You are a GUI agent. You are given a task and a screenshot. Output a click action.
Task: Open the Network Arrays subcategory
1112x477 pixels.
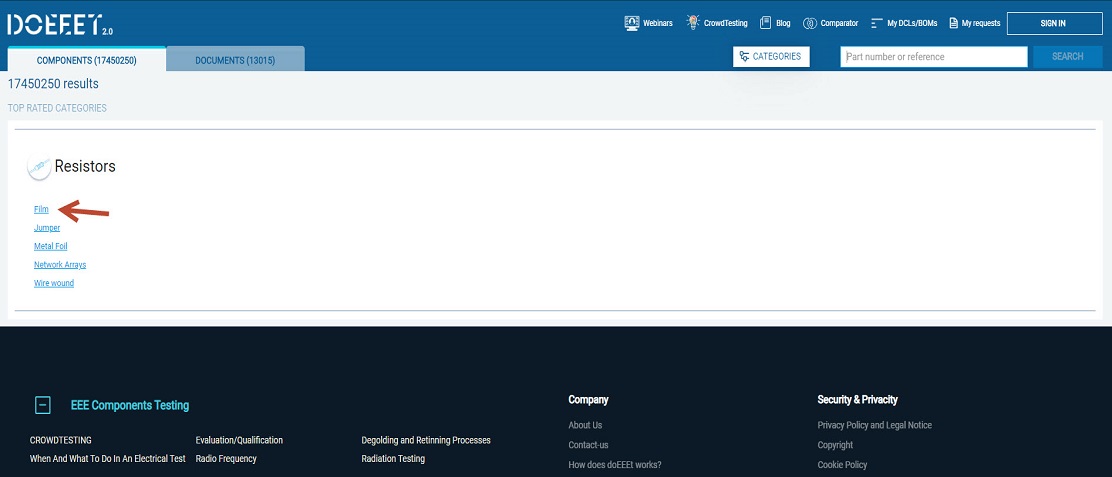[60, 264]
